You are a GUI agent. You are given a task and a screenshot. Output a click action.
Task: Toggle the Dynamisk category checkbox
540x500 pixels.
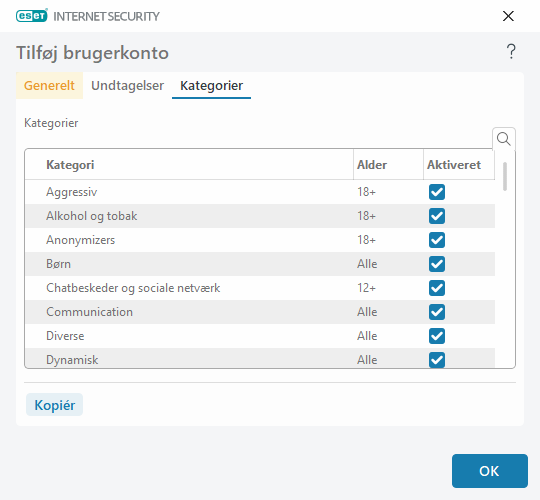coord(437,360)
